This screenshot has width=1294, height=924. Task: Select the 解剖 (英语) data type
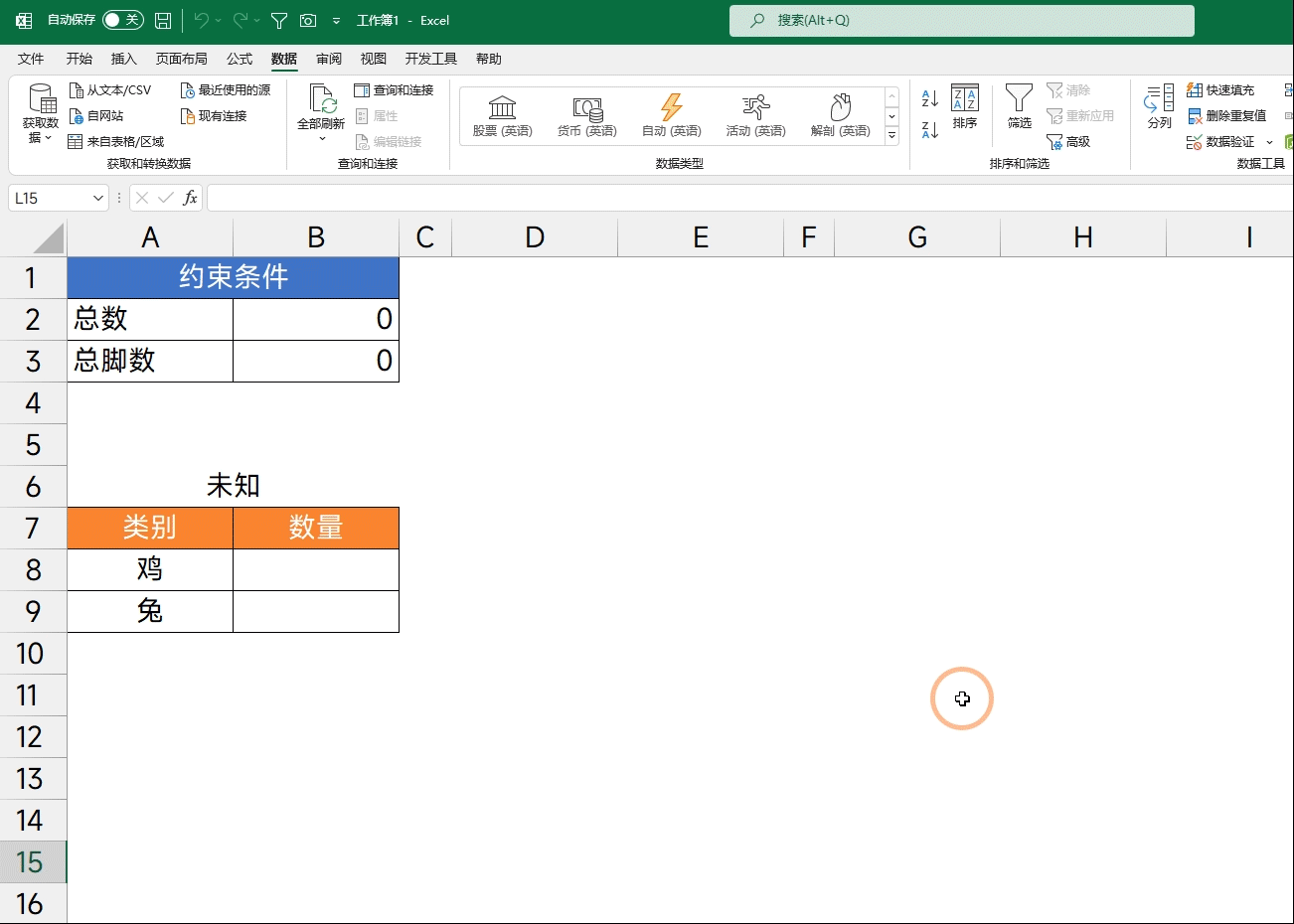pyautogui.click(x=841, y=115)
